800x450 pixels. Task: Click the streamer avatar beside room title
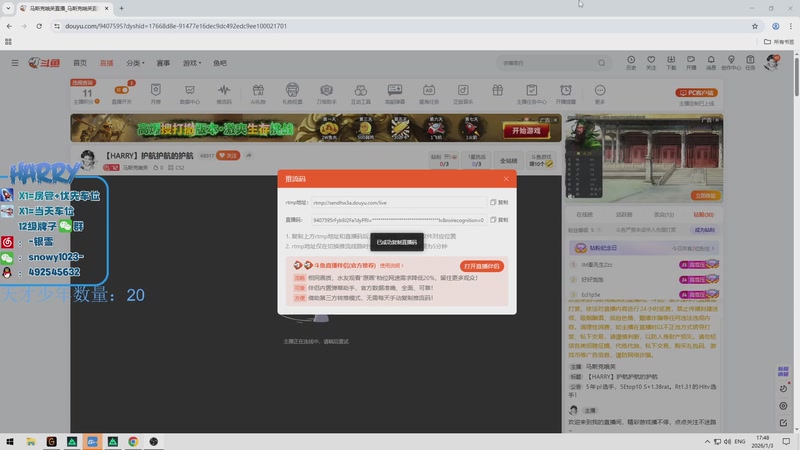(88, 160)
